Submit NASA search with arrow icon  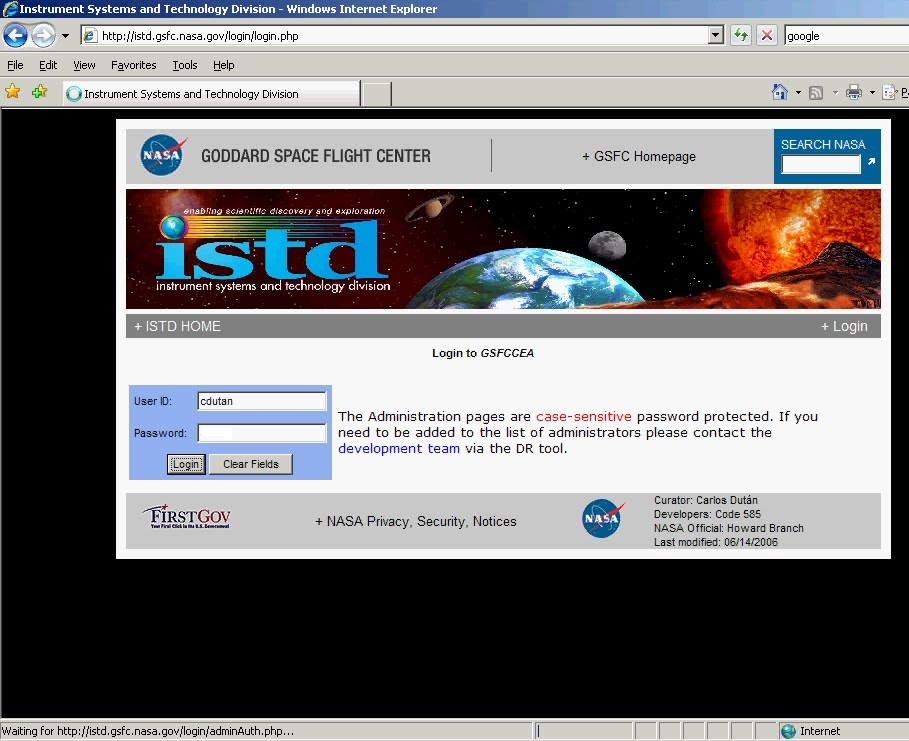(871, 162)
